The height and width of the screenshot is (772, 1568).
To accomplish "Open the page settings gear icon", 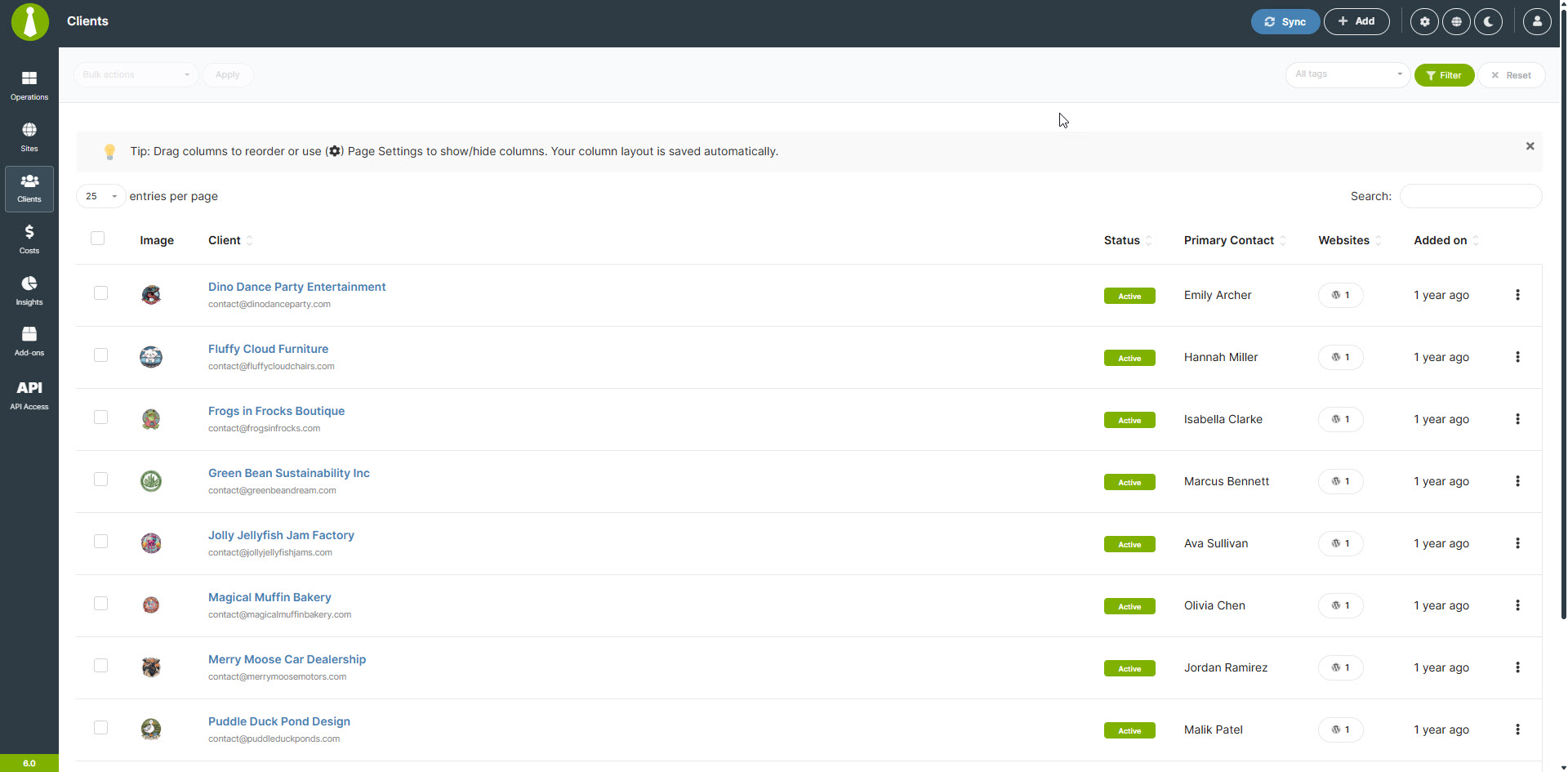I will [x=1424, y=22].
